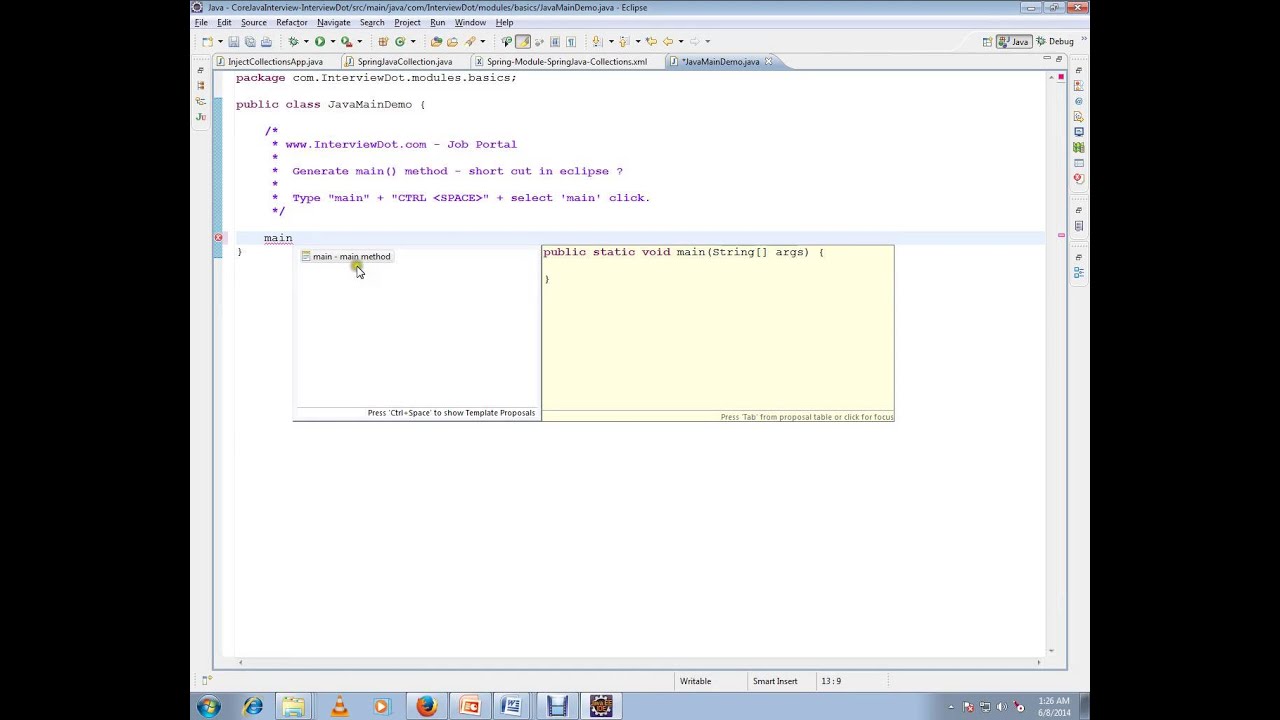
Task: Open VLC media player from taskbar
Action: point(339,707)
